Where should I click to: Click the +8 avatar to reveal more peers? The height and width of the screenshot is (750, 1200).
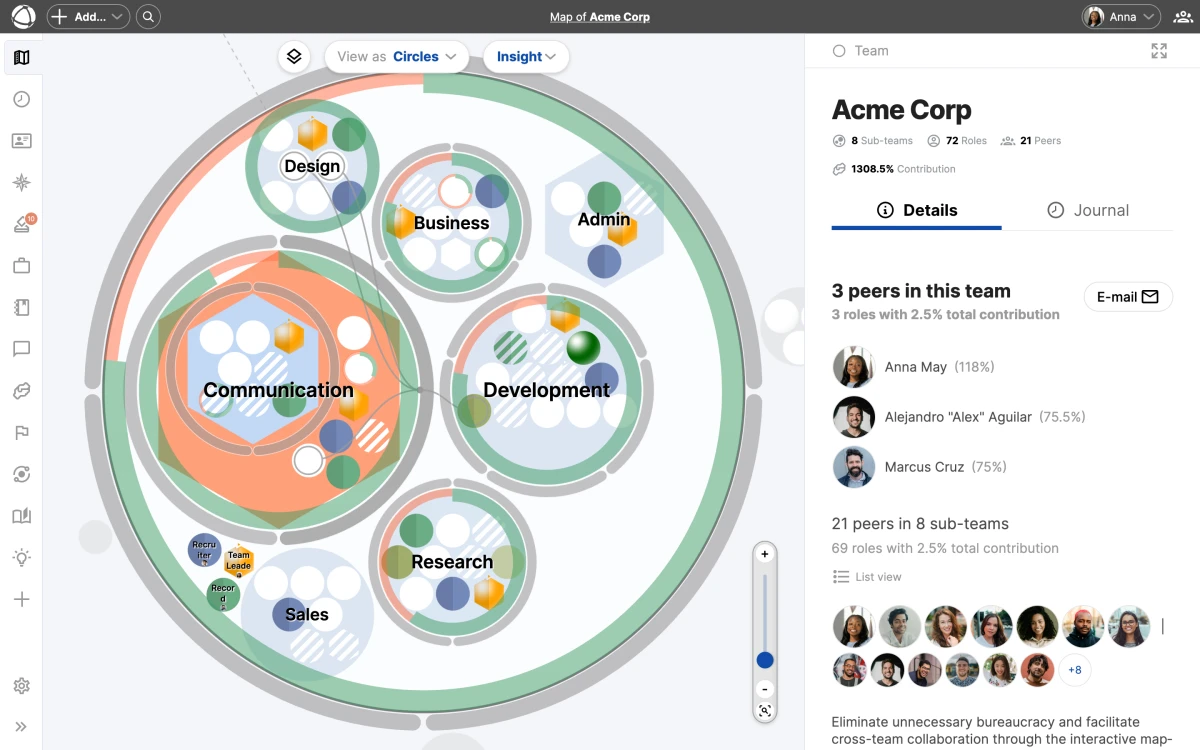pos(1074,670)
